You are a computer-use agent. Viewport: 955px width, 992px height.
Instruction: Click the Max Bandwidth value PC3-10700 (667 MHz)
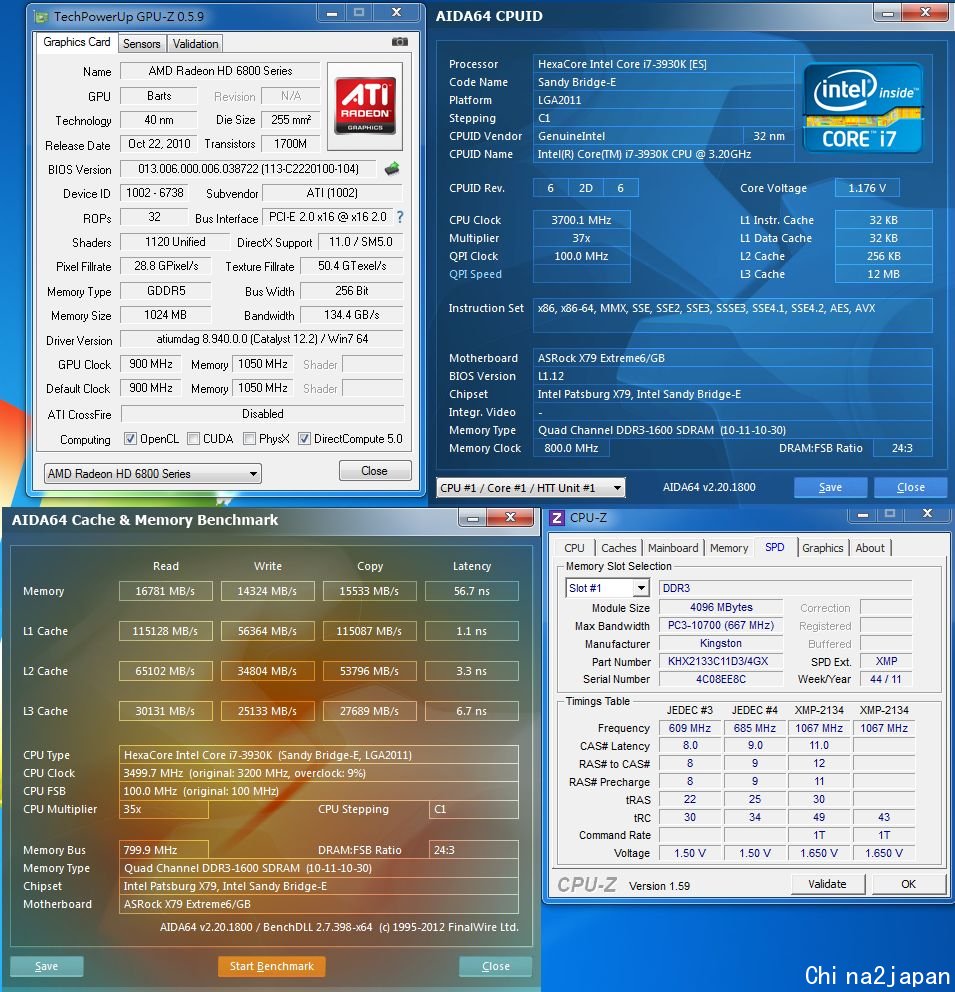(x=721, y=626)
